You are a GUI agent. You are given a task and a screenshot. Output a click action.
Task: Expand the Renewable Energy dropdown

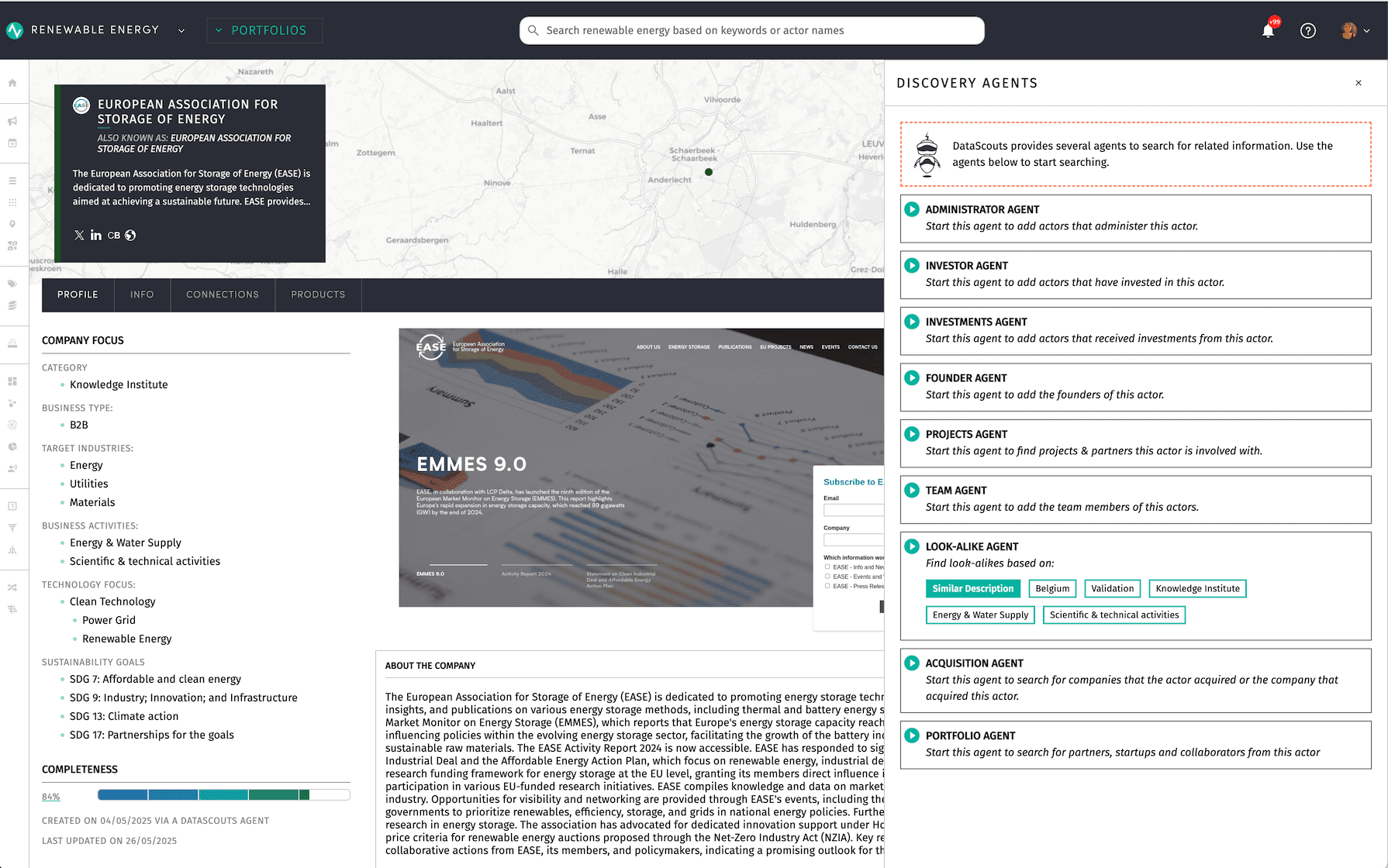(x=181, y=30)
